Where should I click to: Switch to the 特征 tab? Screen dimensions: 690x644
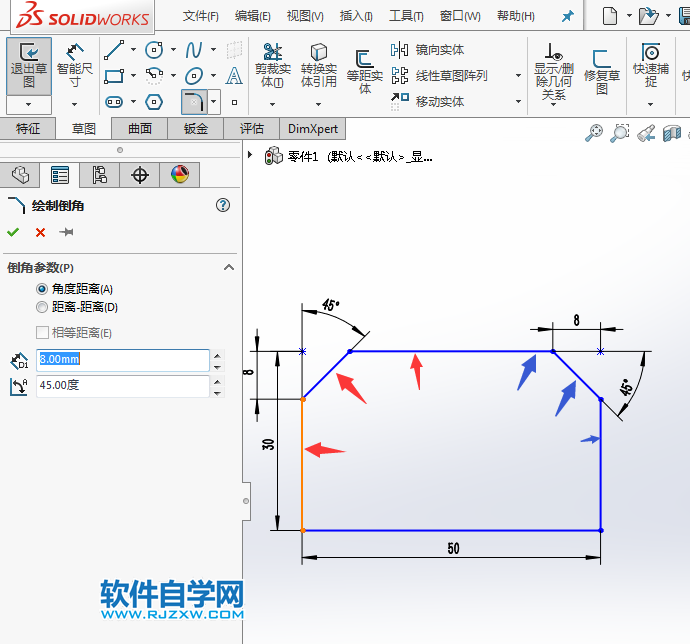pyautogui.click(x=28, y=129)
